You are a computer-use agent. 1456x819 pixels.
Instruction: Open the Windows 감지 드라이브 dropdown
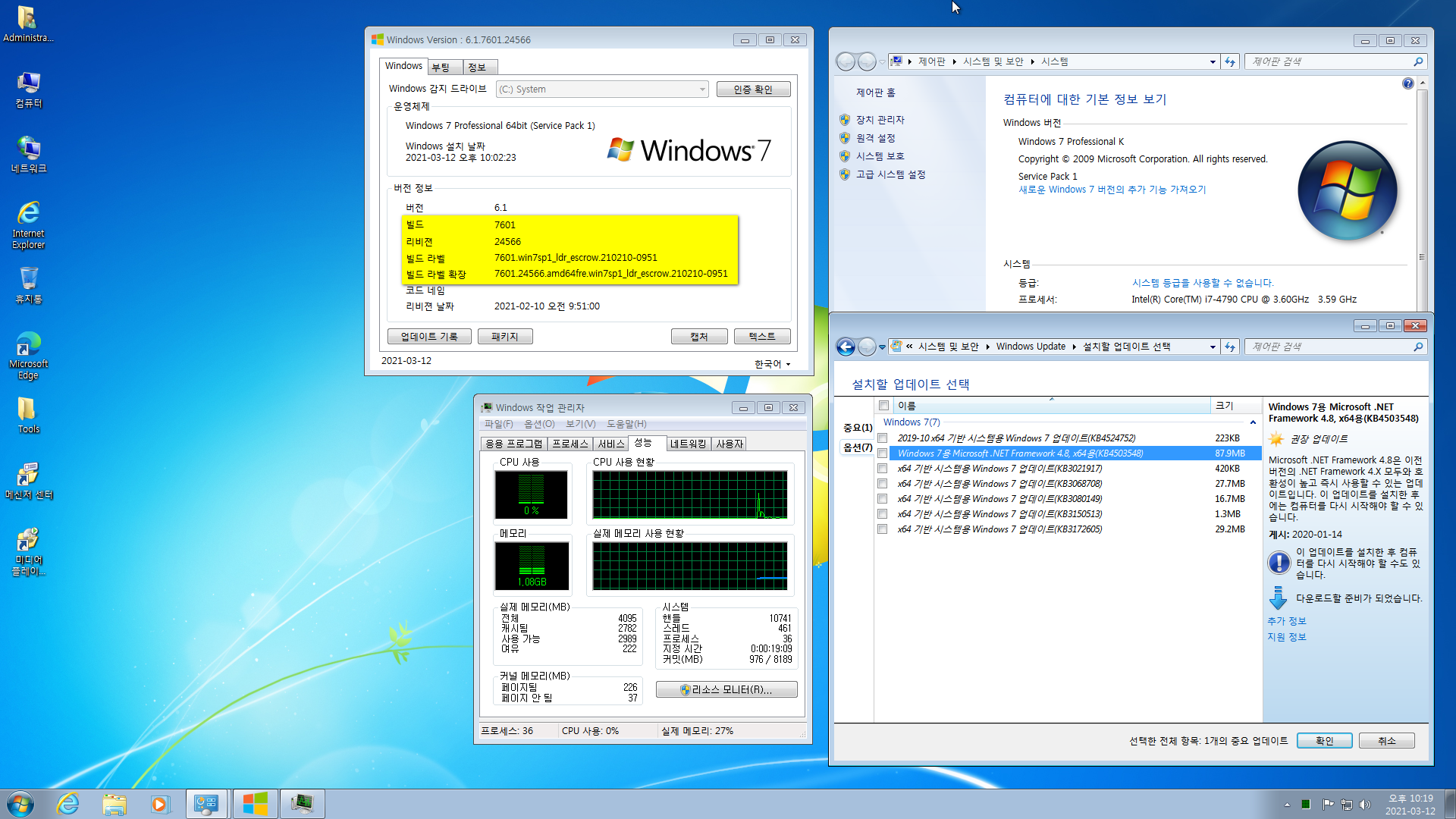pos(602,89)
